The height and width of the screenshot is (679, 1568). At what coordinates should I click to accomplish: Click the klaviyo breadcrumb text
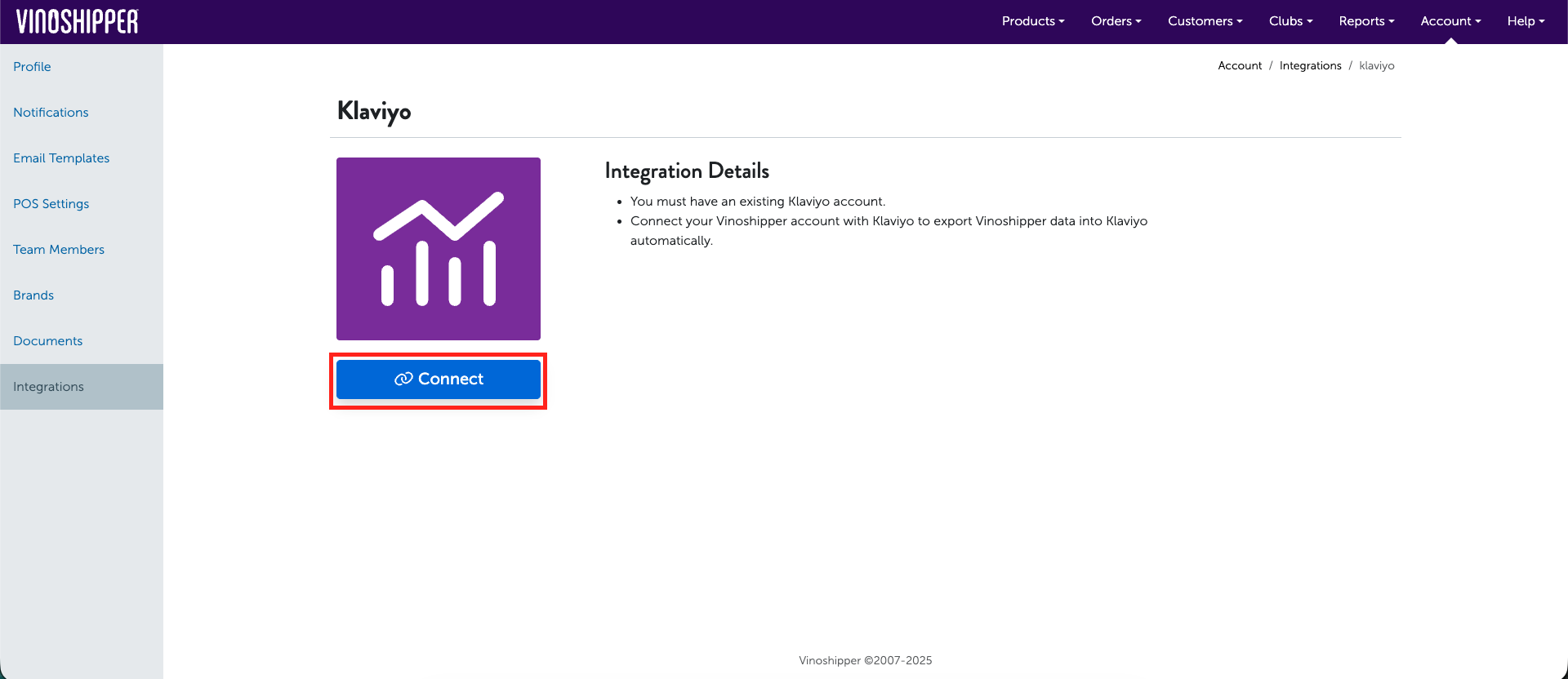1377,66
